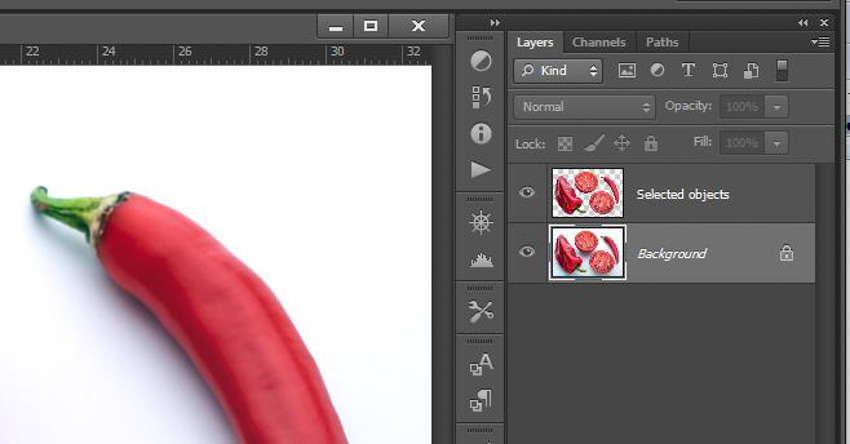Open the History panel icon
The height and width of the screenshot is (444, 850).
481,97
